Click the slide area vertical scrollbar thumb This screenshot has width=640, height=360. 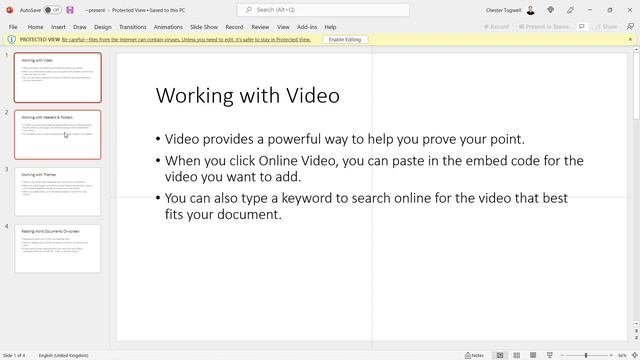637,86
